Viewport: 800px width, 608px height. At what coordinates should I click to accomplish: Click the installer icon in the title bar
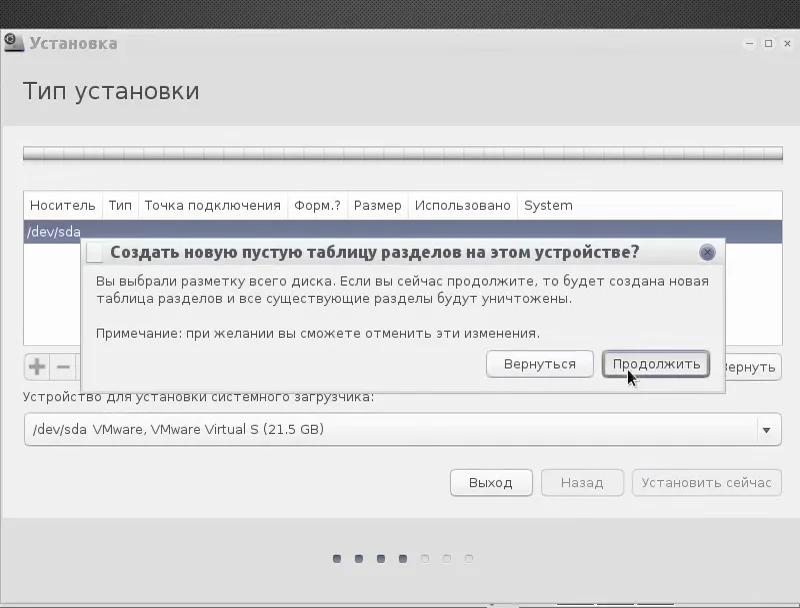(13, 43)
